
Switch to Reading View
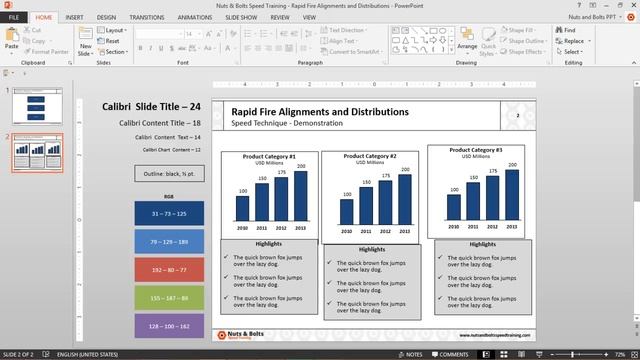(521, 354)
